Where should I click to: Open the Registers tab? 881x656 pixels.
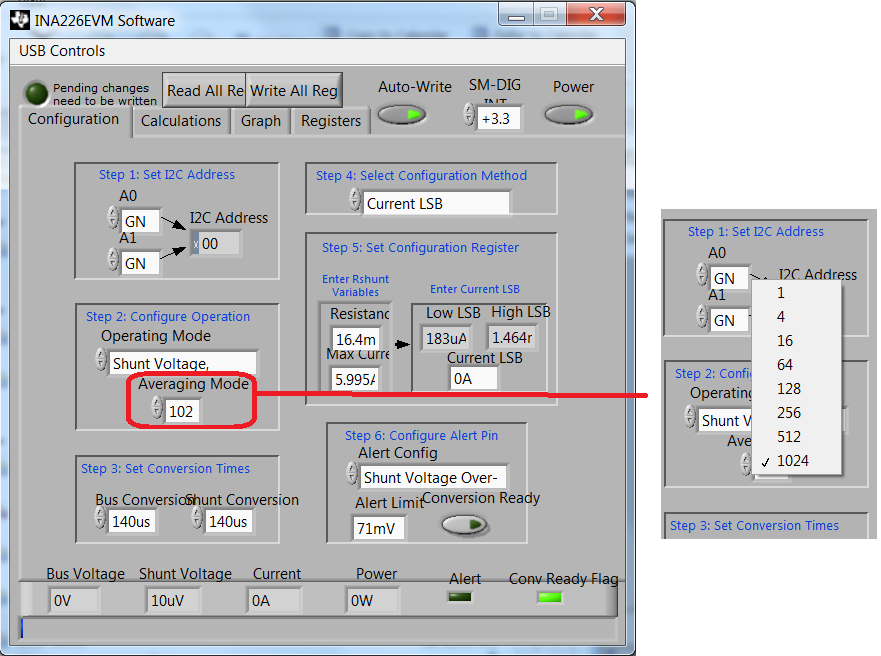(x=331, y=121)
